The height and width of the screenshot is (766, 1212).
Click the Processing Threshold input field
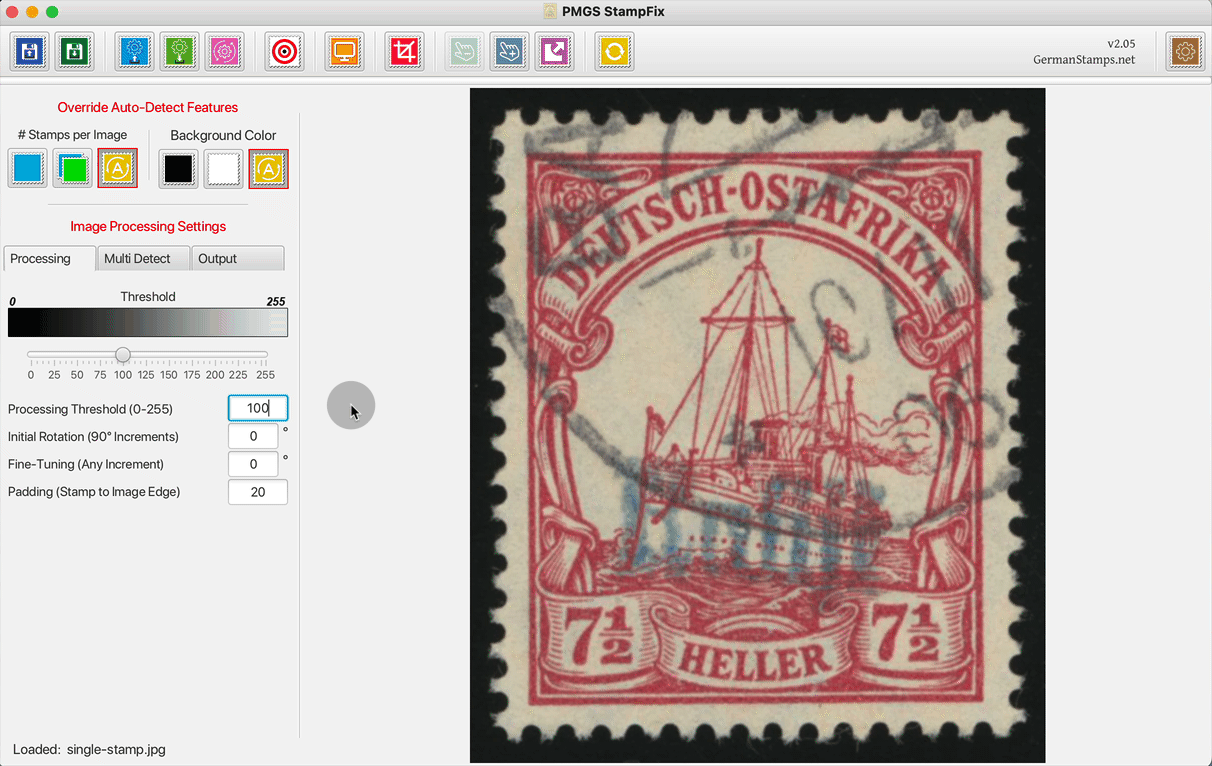258,408
